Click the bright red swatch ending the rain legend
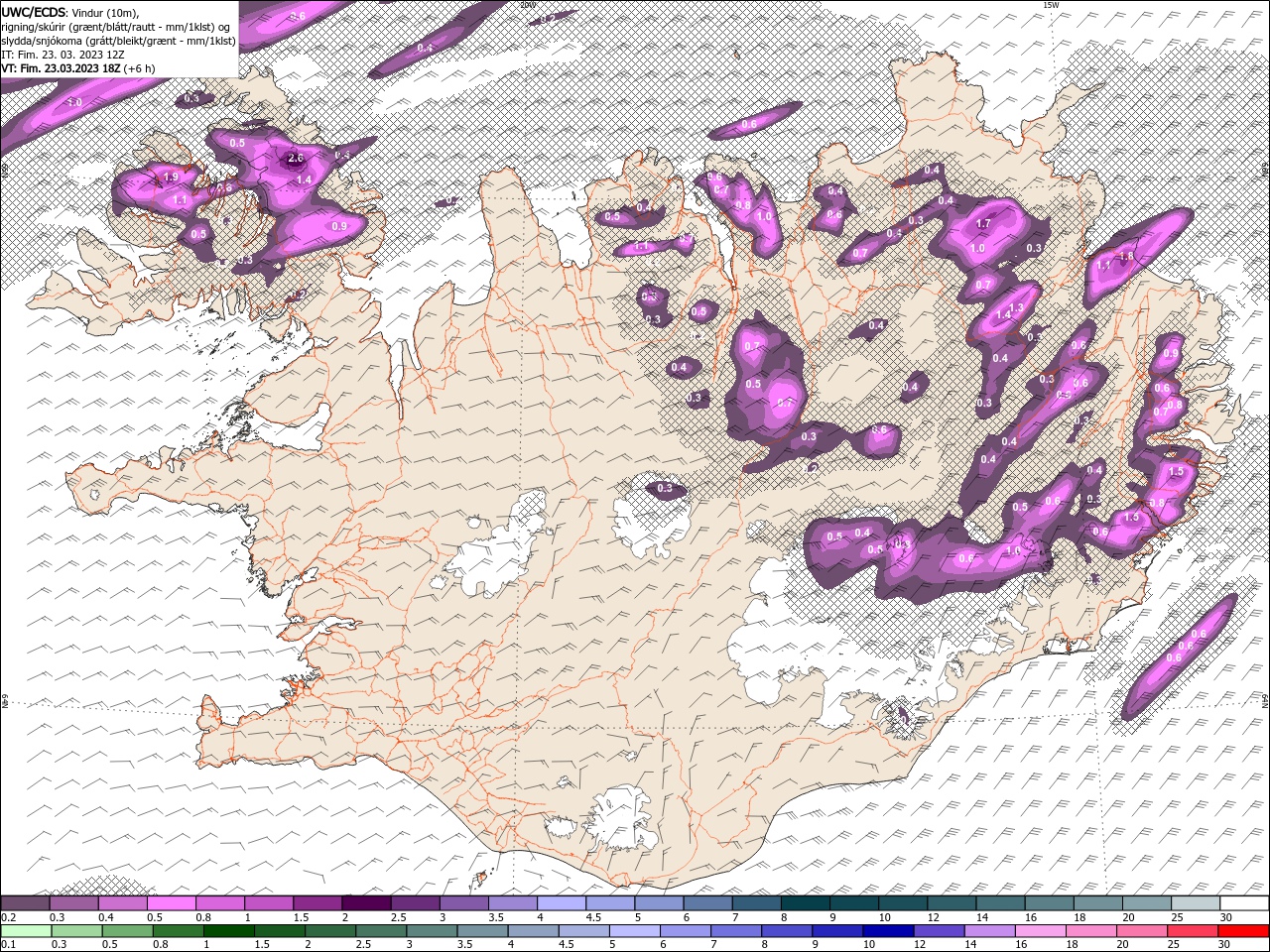Viewport: 1270px width, 952px height. coord(1243,931)
